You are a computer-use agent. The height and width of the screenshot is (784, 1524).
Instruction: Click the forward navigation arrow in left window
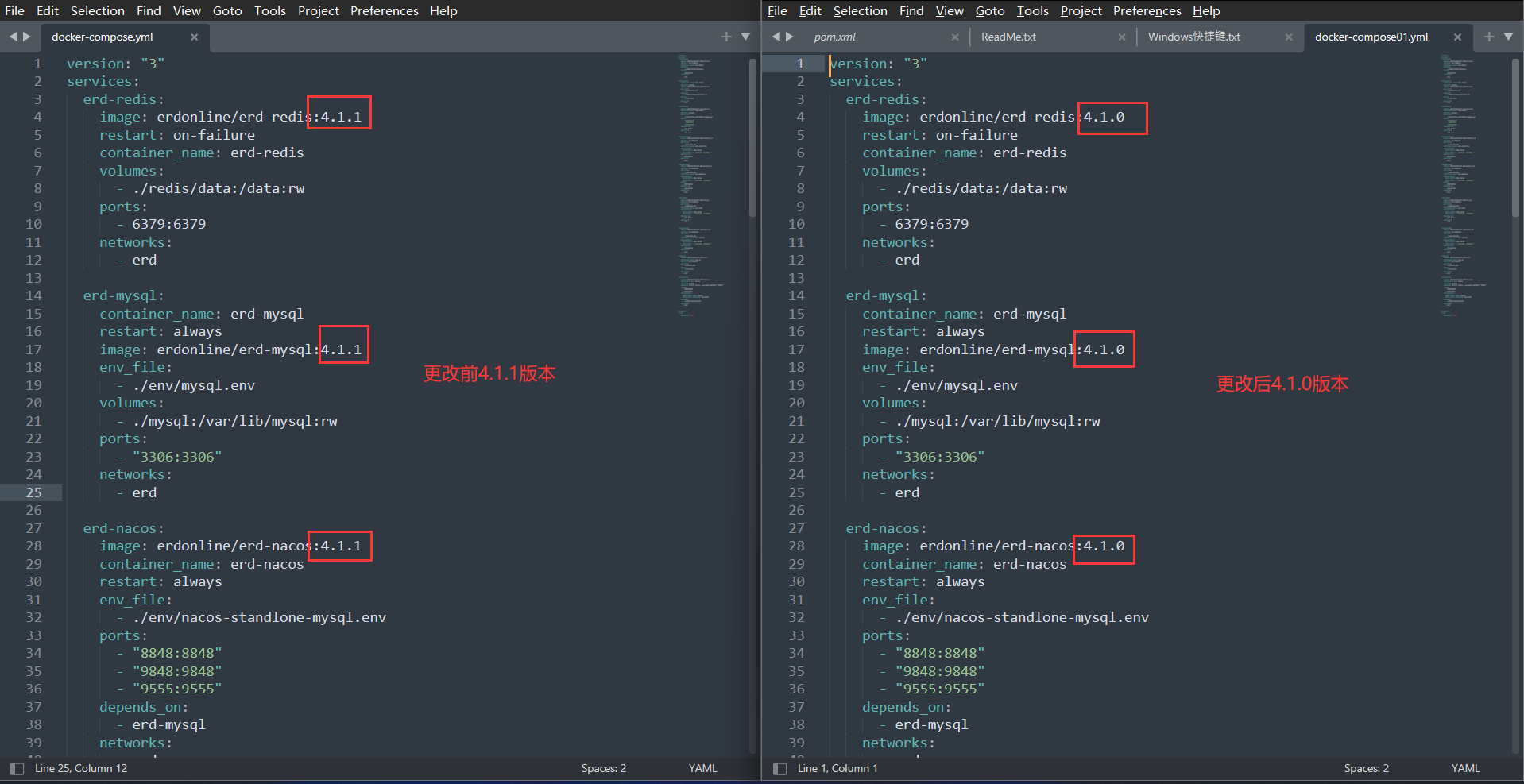coord(26,36)
